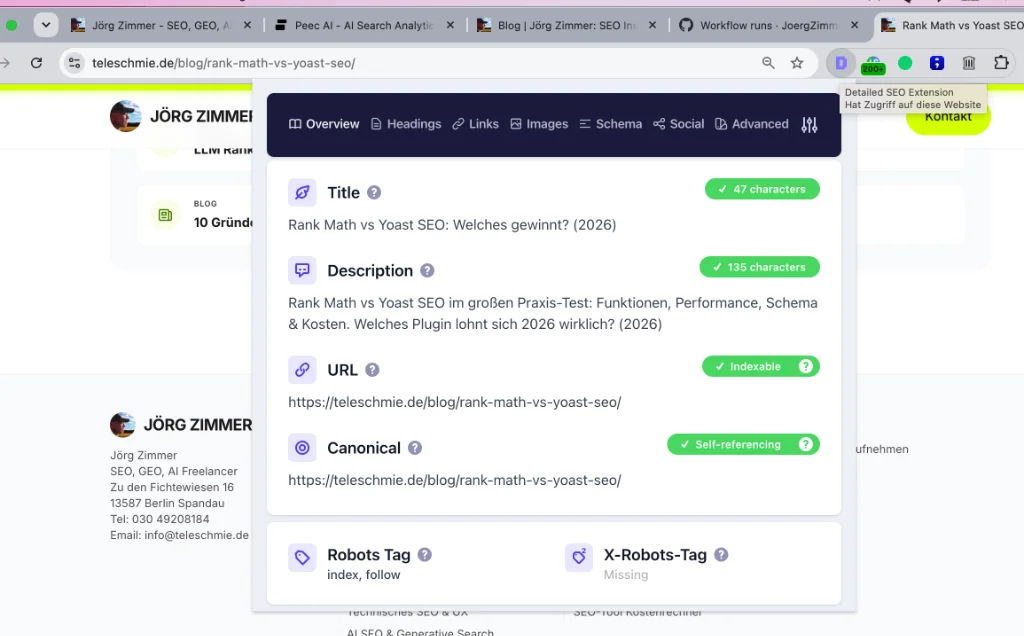Click the Description help question mark

click(x=427, y=270)
